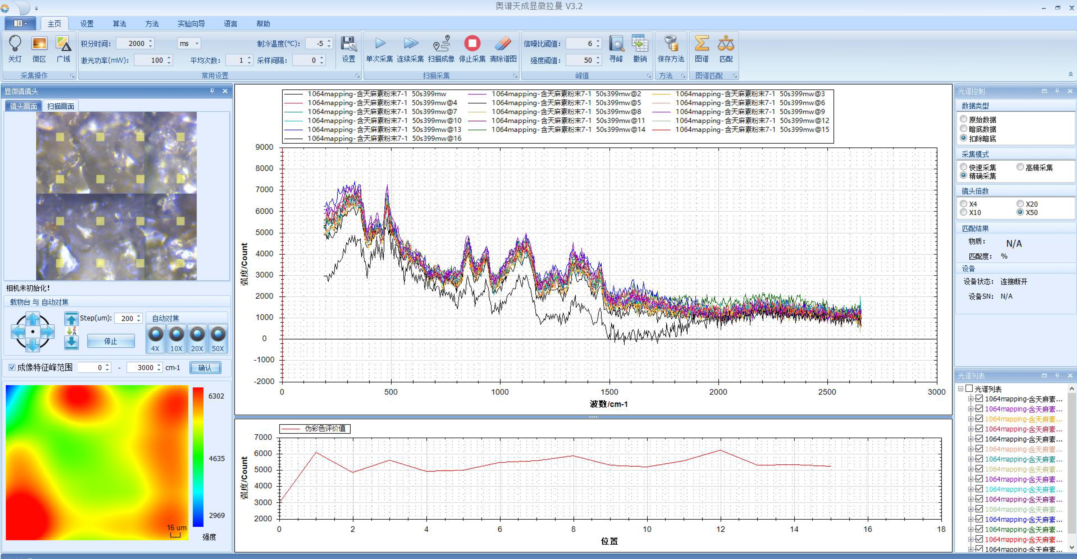
Task: Click the 确认 confirm button
Action: 205,368
